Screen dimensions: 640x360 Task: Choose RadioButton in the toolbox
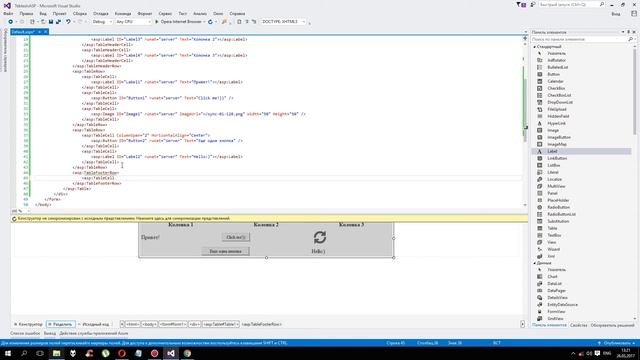point(558,207)
